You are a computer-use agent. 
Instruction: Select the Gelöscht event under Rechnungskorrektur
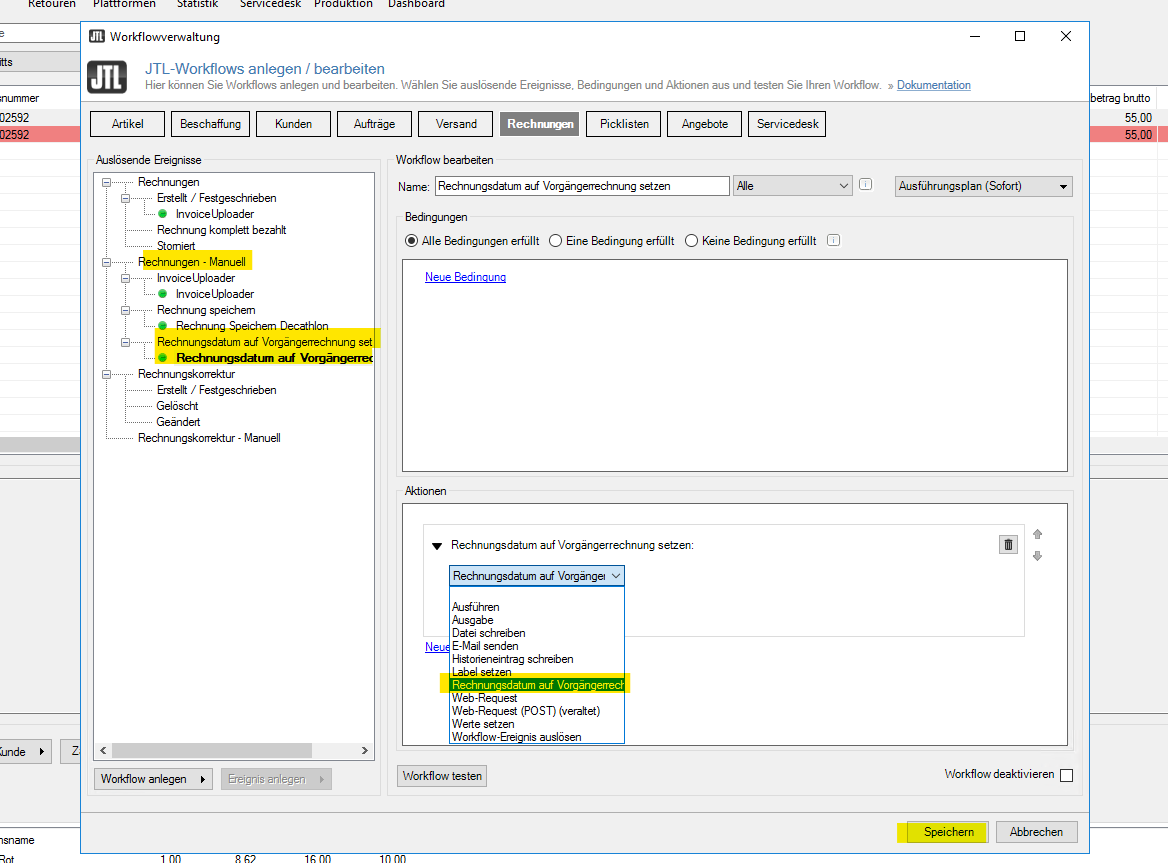[x=177, y=406]
